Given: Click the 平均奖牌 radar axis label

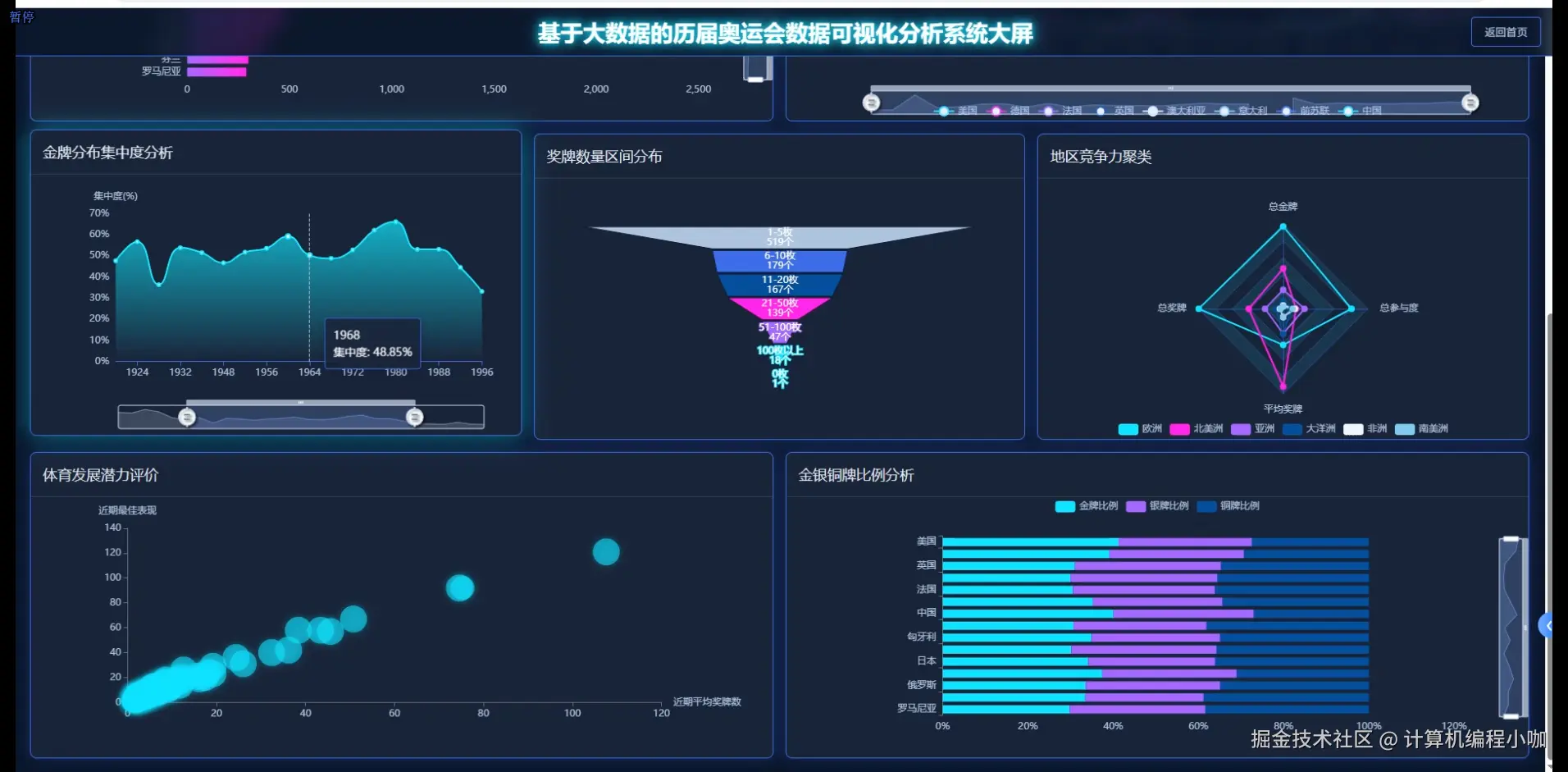Looking at the screenshot, I should coord(1283,409).
